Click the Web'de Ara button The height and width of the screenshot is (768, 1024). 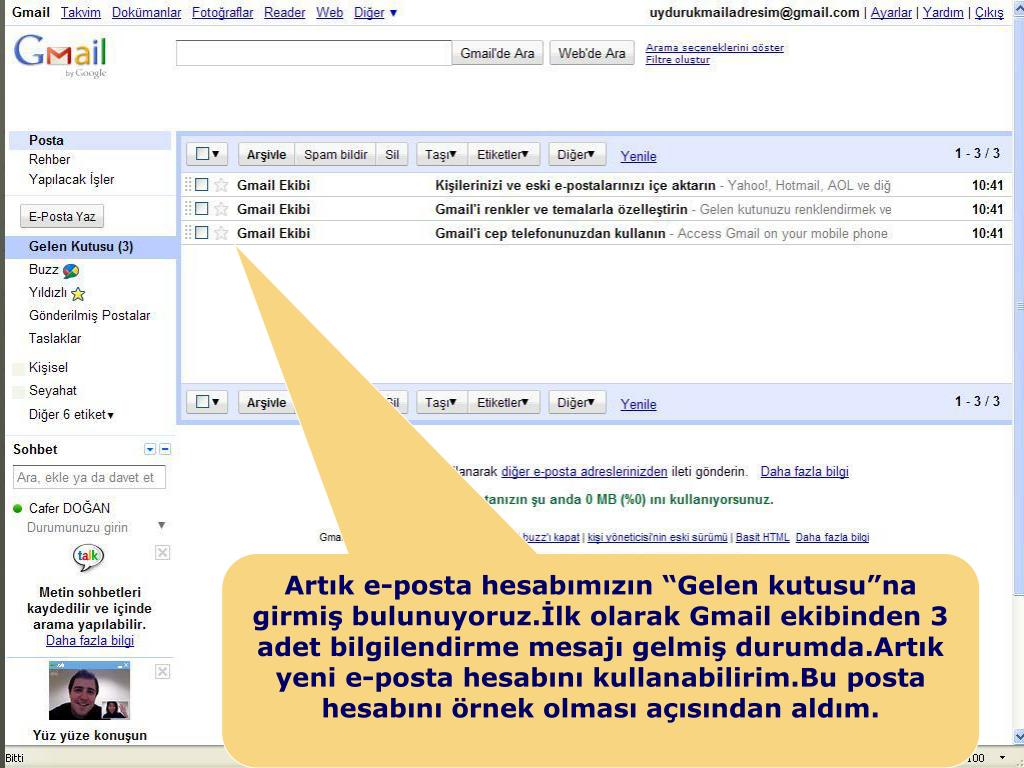click(x=592, y=53)
